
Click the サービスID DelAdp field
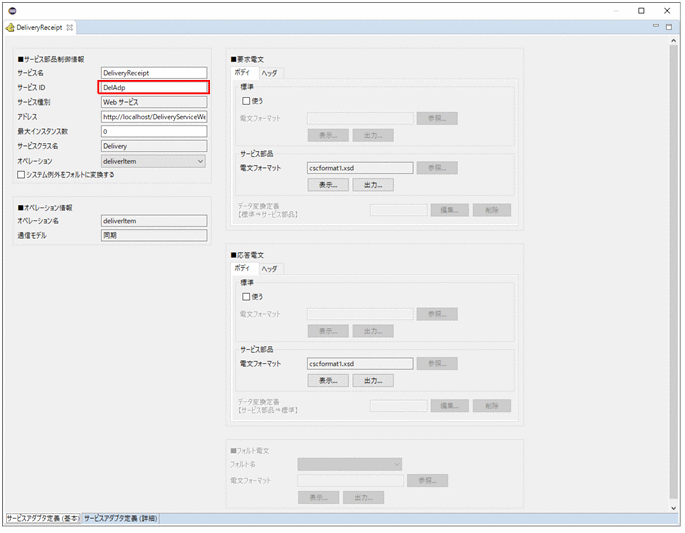pyautogui.click(x=154, y=87)
